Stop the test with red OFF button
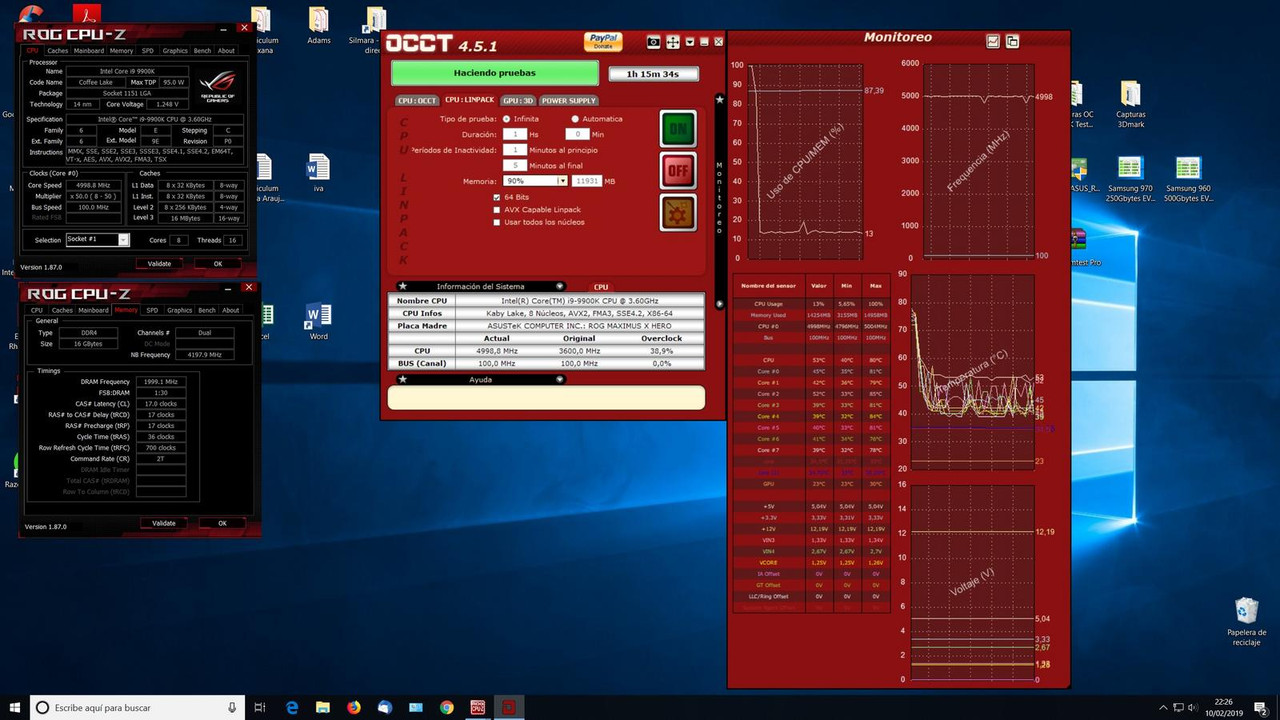 [x=678, y=170]
